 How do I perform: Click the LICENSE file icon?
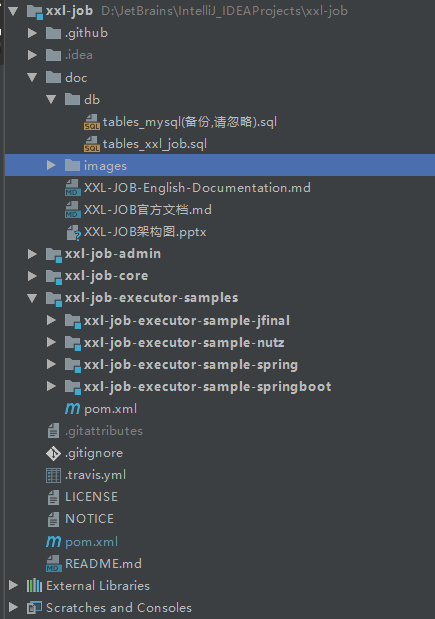[53, 497]
